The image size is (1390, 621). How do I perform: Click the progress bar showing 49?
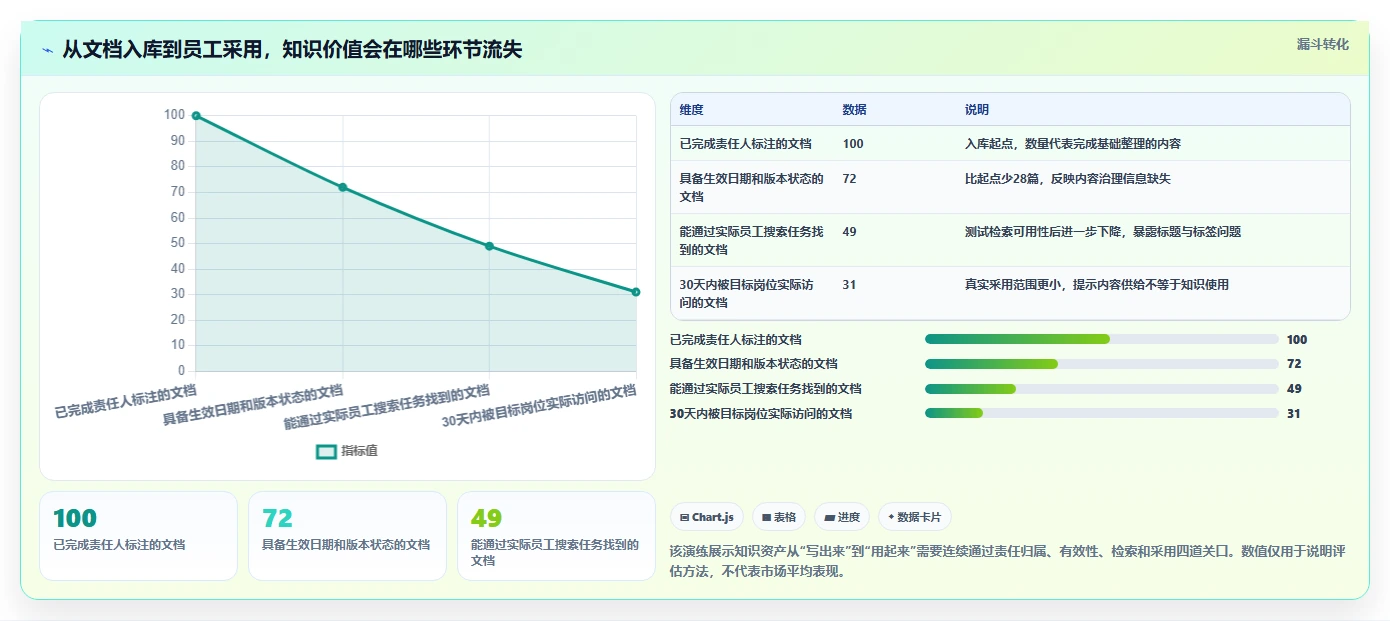[x=1101, y=389]
